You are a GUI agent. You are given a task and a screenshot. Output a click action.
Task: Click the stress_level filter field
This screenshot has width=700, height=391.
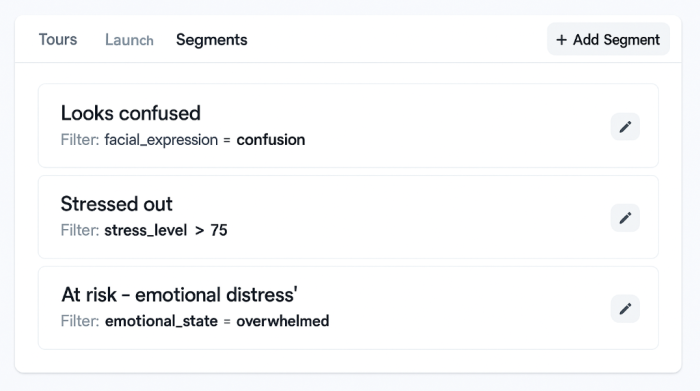coord(146,230)
